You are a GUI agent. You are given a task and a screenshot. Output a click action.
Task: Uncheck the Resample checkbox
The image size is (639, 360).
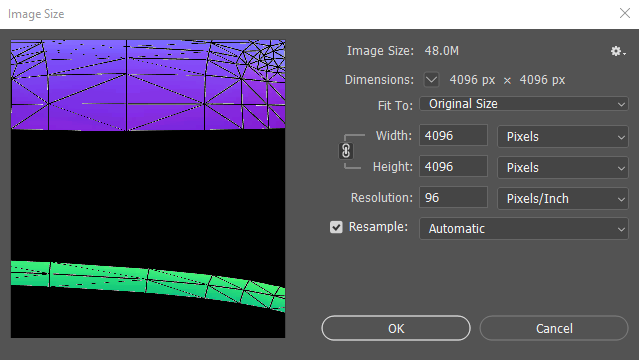pos(336,227)
